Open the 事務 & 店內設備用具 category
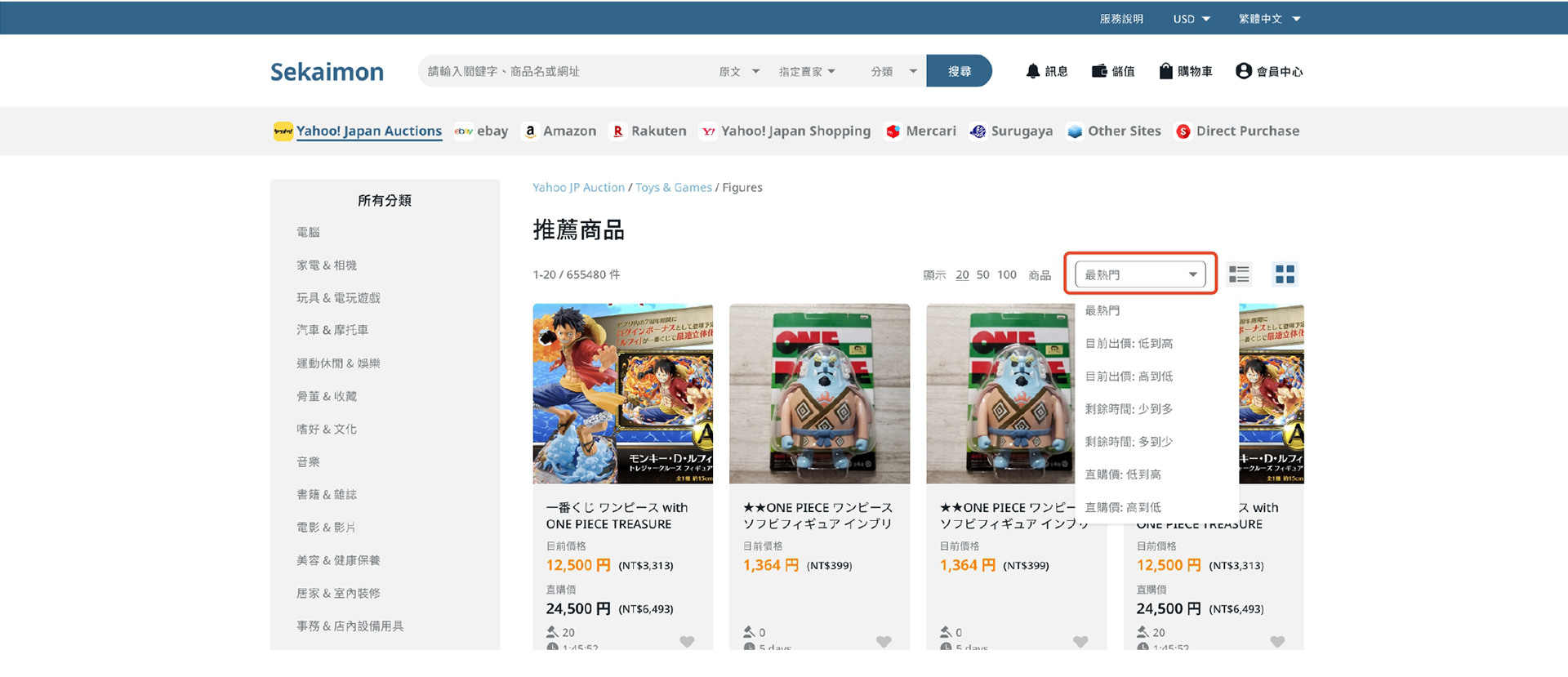 coord(350,626)
